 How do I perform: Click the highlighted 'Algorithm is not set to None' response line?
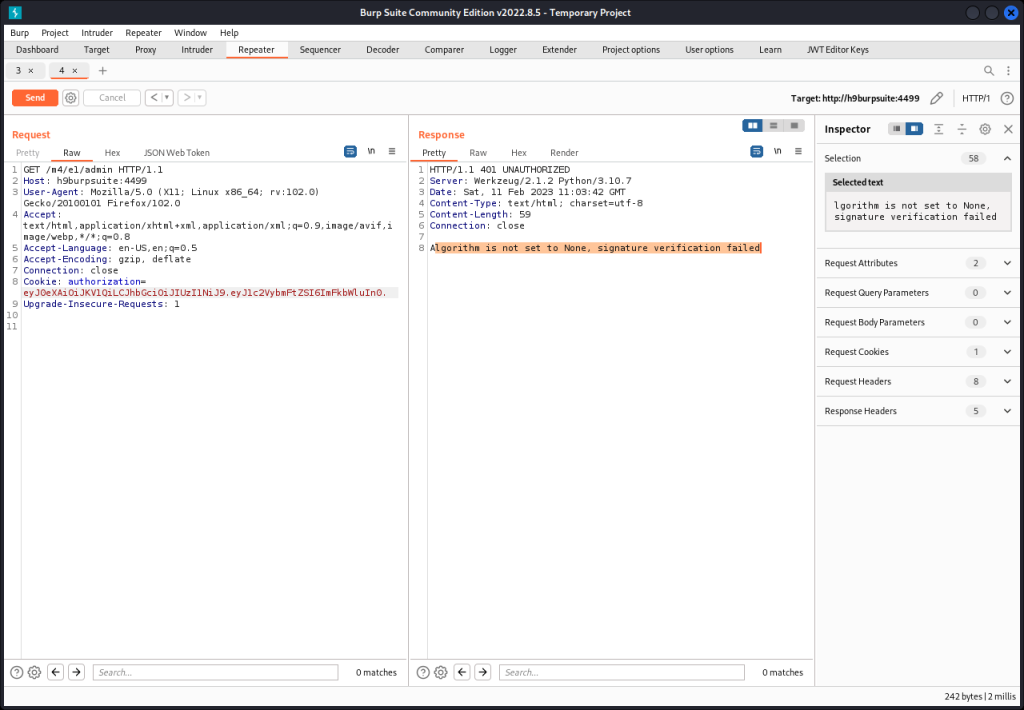click(x=595, y=248)
